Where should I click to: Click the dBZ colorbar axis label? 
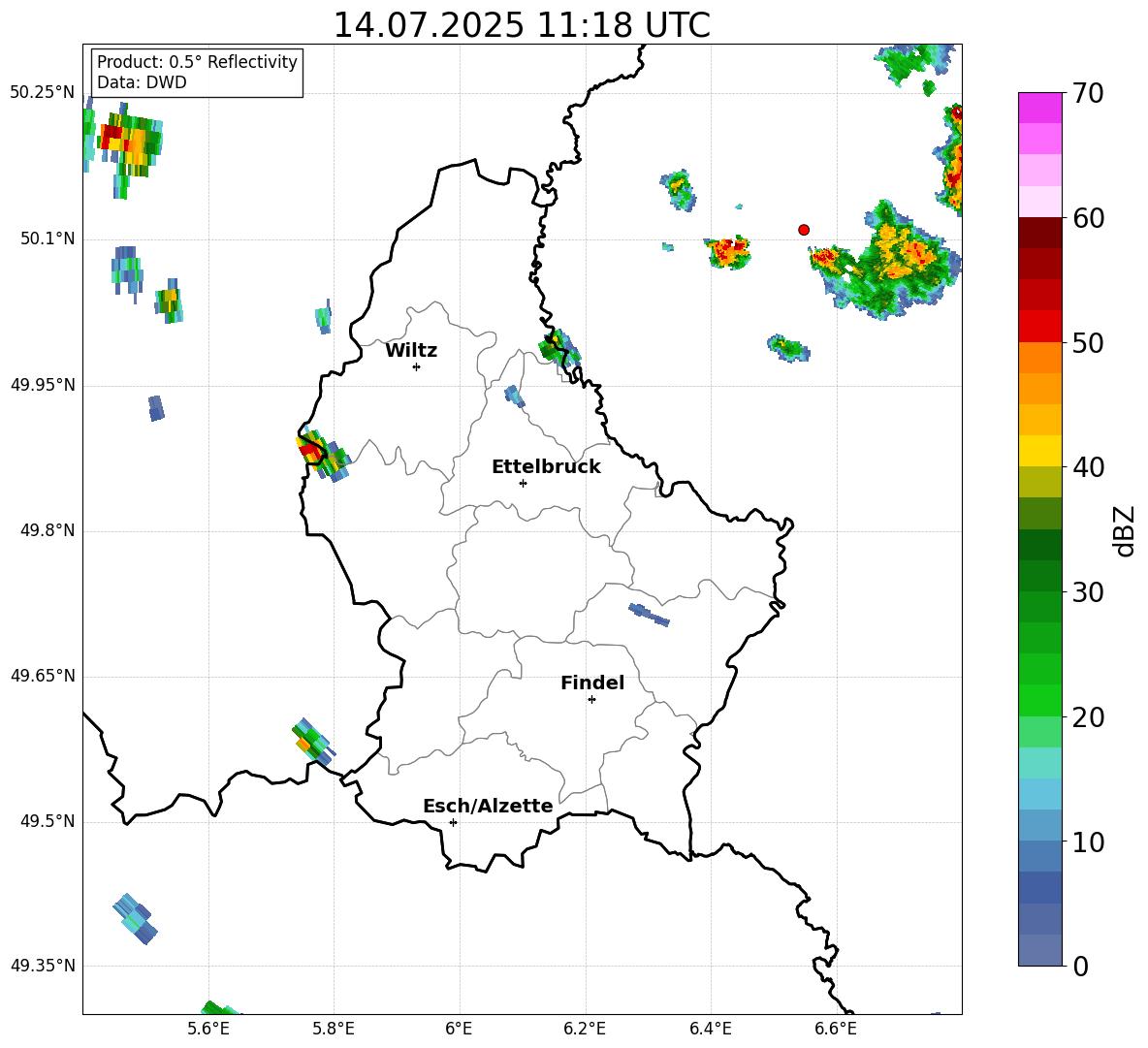click(1125, 530)
